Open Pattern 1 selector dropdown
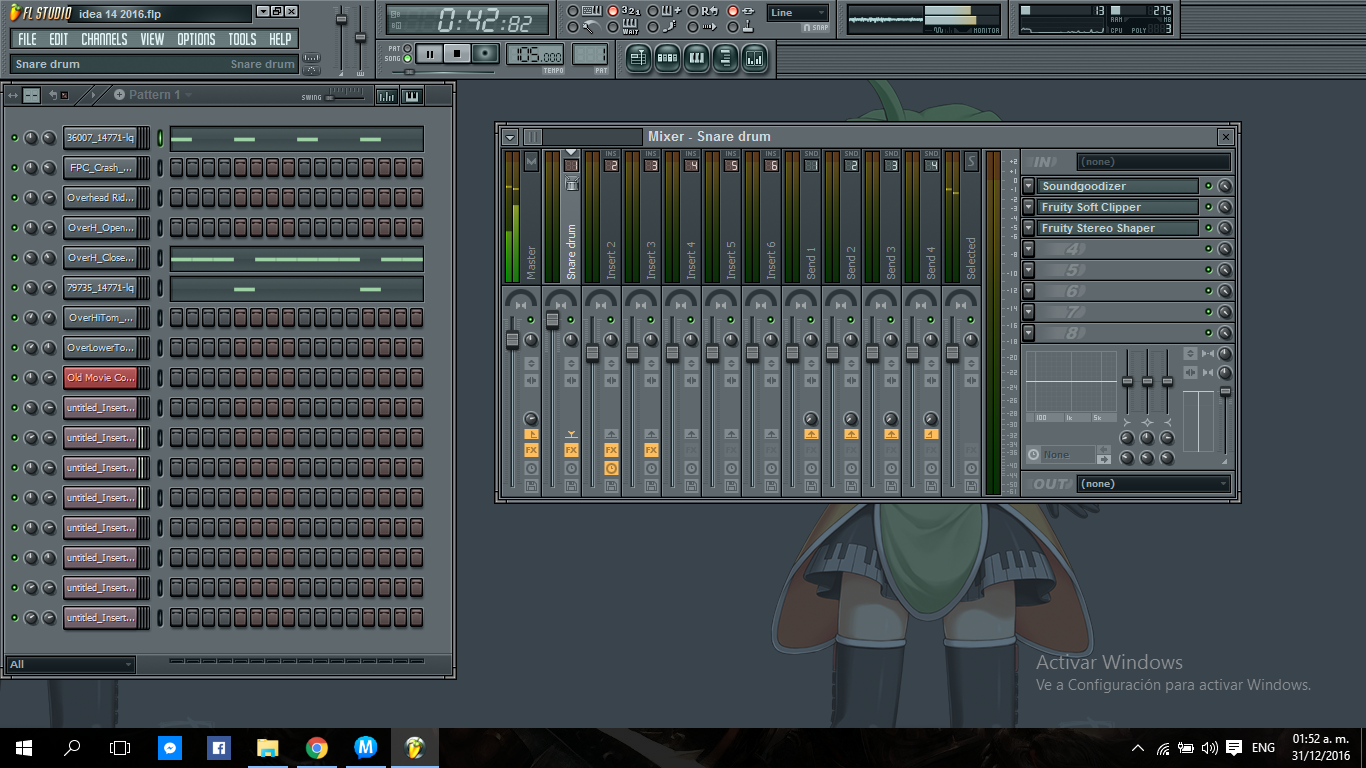The height and width of the screenshot is (768, 1366). (x=187, y=95)
